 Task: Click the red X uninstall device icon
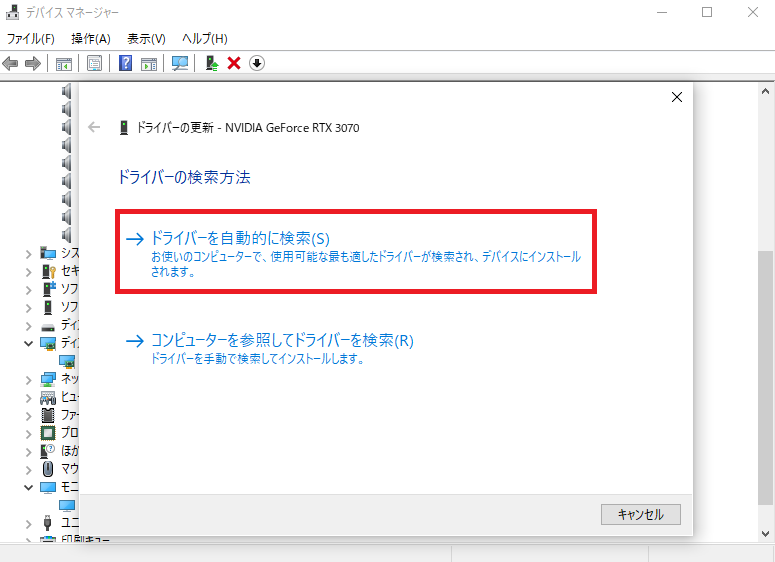pos(234,63)
